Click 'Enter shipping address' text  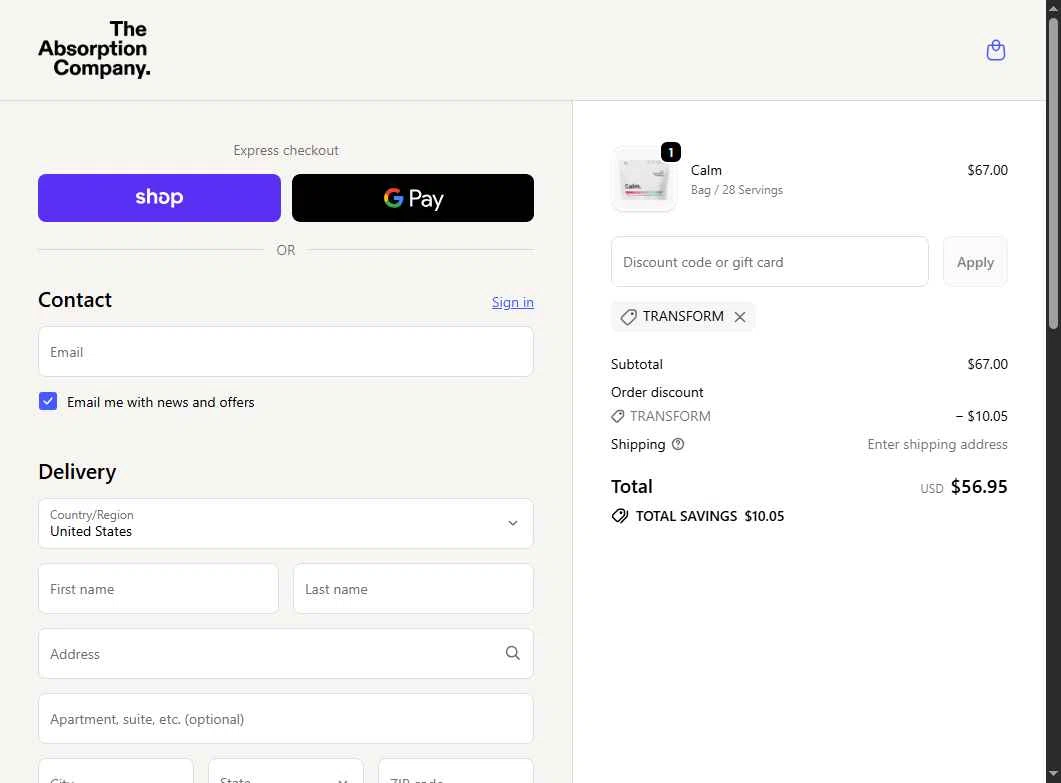[x=937, y=444]
